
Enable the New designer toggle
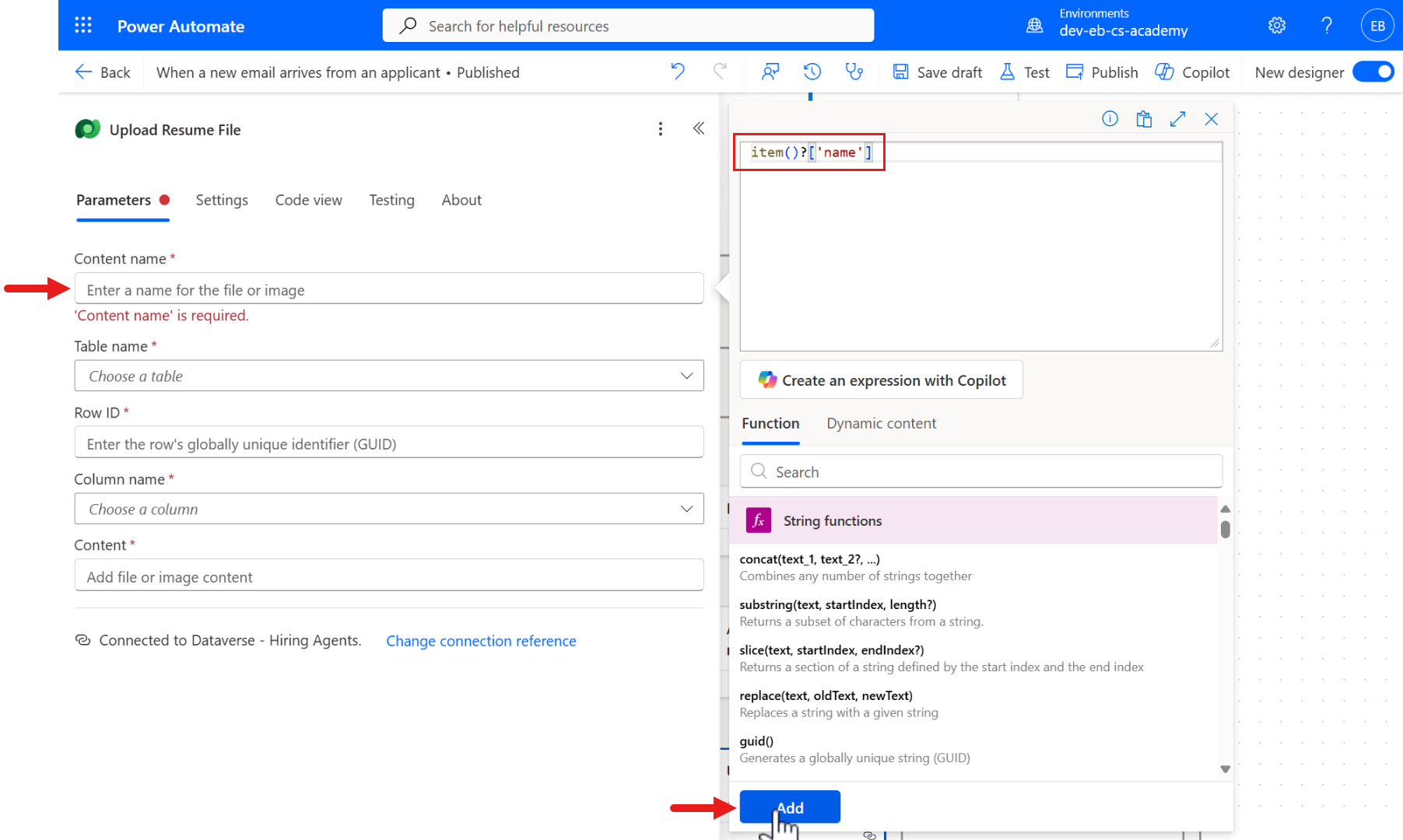pyautogui.click(x=1373, y=72)
